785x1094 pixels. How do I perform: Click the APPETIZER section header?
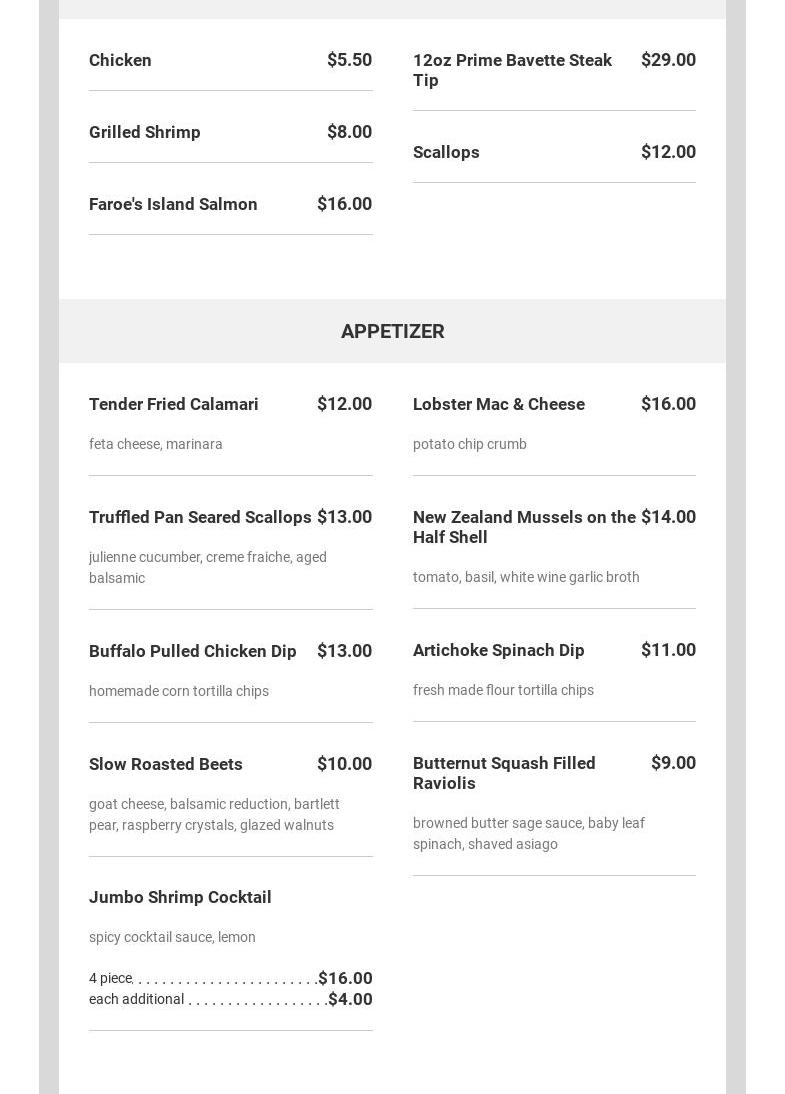click(x=392, y=331)
